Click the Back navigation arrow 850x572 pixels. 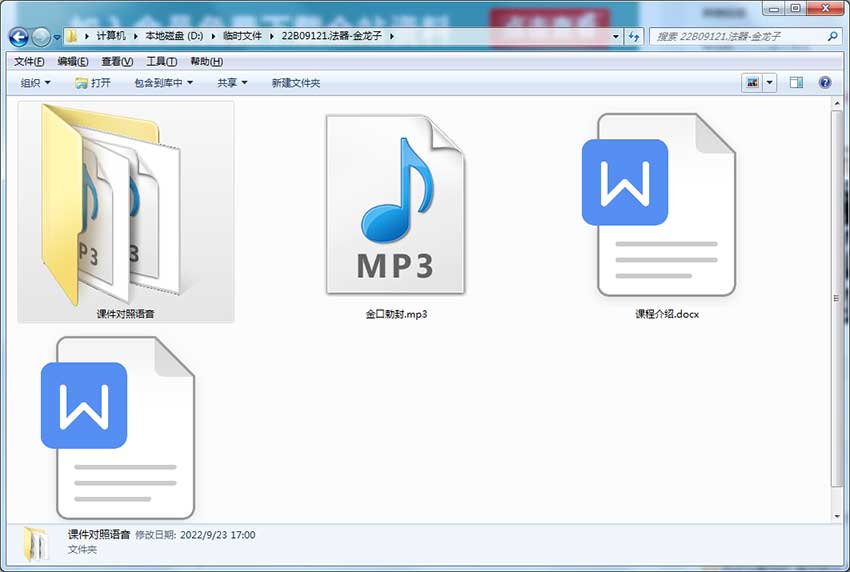pos(18,37)
